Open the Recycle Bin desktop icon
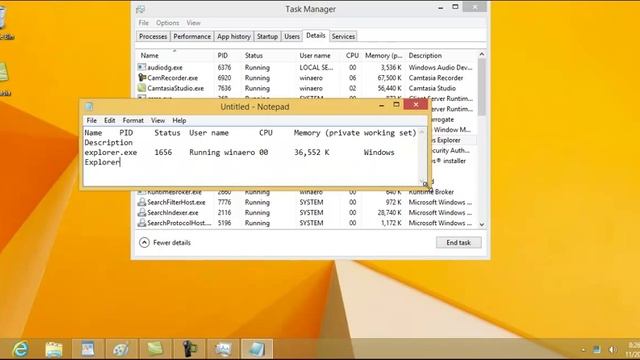This screenshot has height=360, width=640. (5, 22)
